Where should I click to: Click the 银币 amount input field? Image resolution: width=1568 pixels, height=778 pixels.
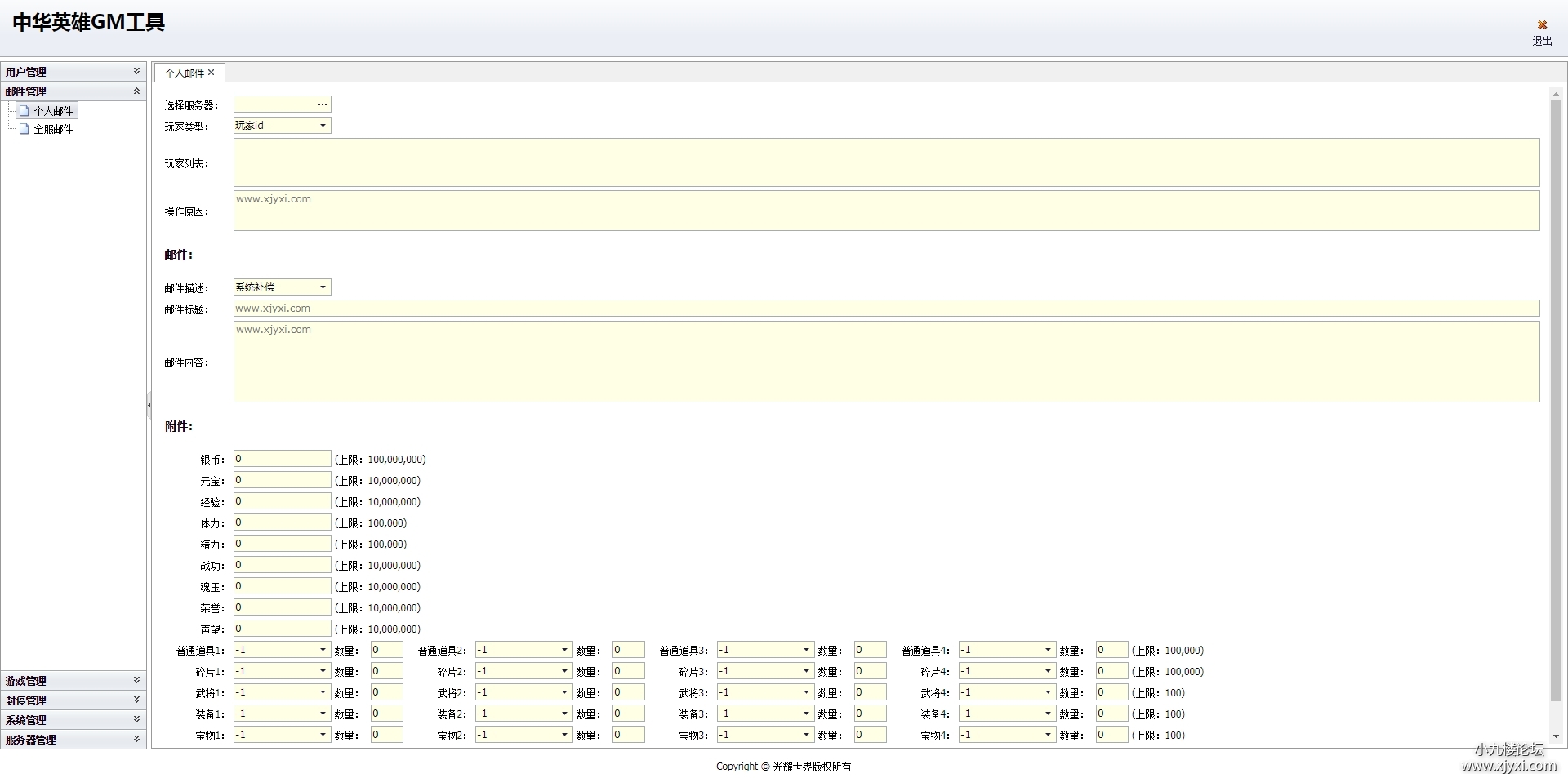[x=282, y=459]
